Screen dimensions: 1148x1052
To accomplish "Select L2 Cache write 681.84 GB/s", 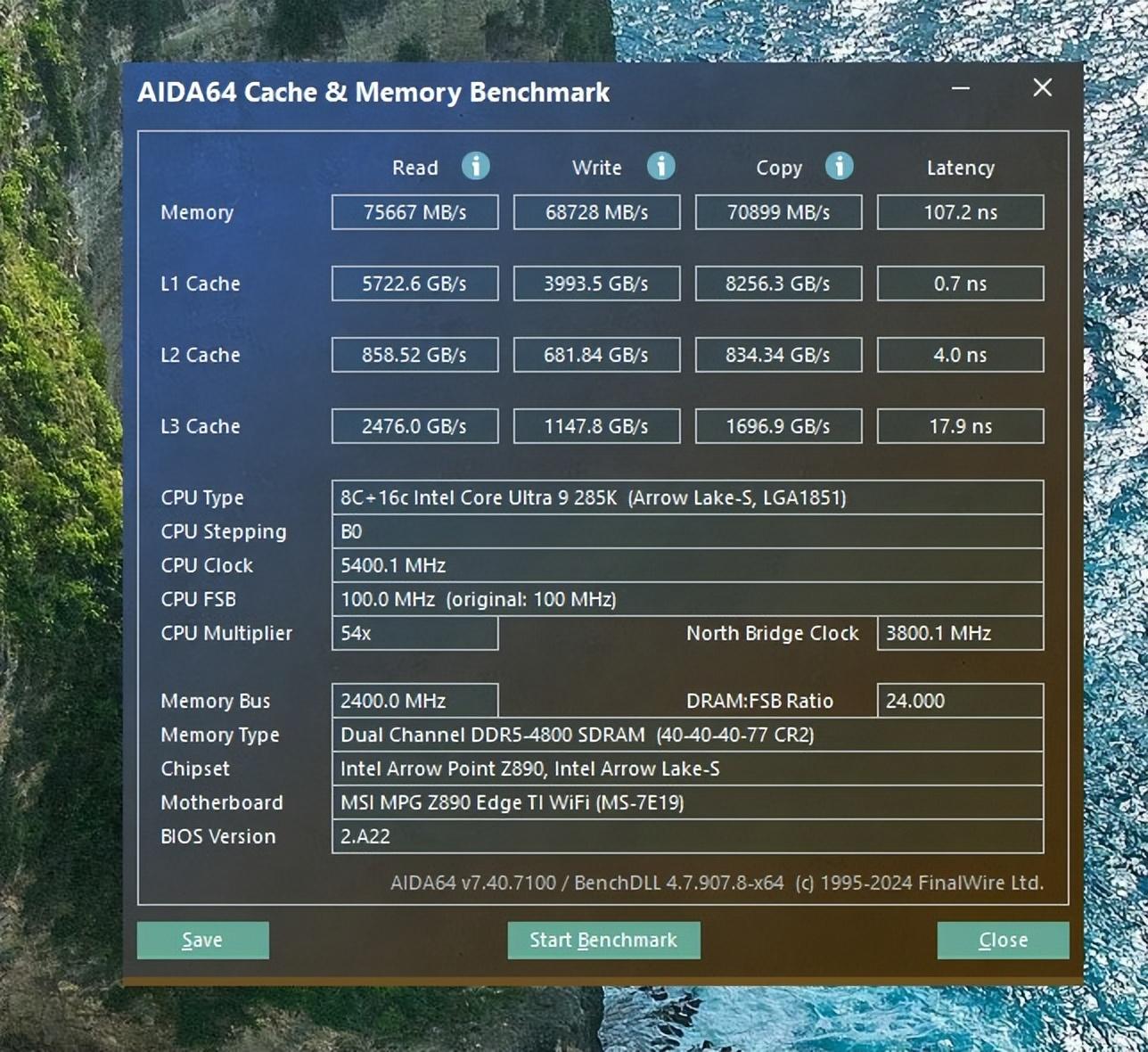I will click(597, 355).
